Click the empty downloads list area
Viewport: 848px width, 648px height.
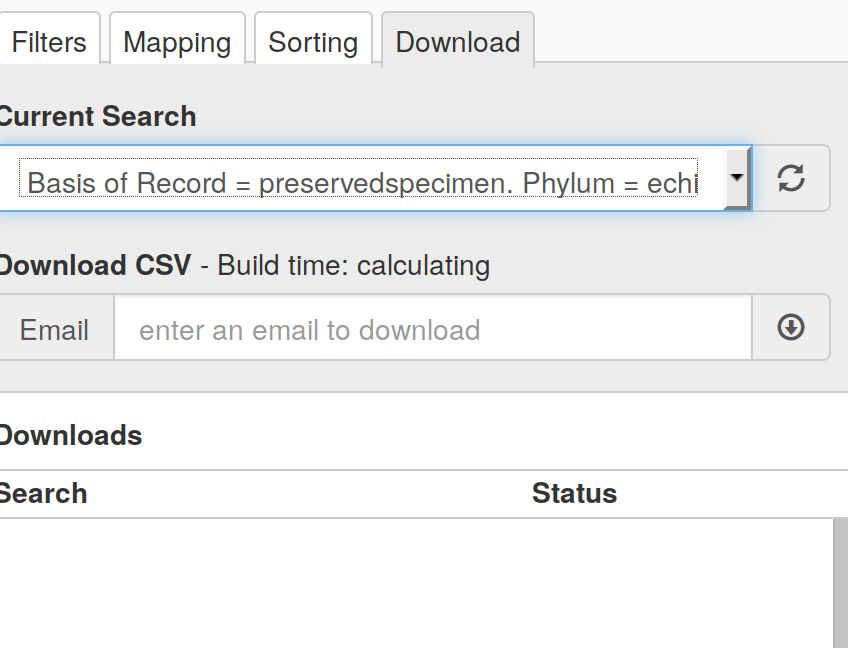(416, 583)
